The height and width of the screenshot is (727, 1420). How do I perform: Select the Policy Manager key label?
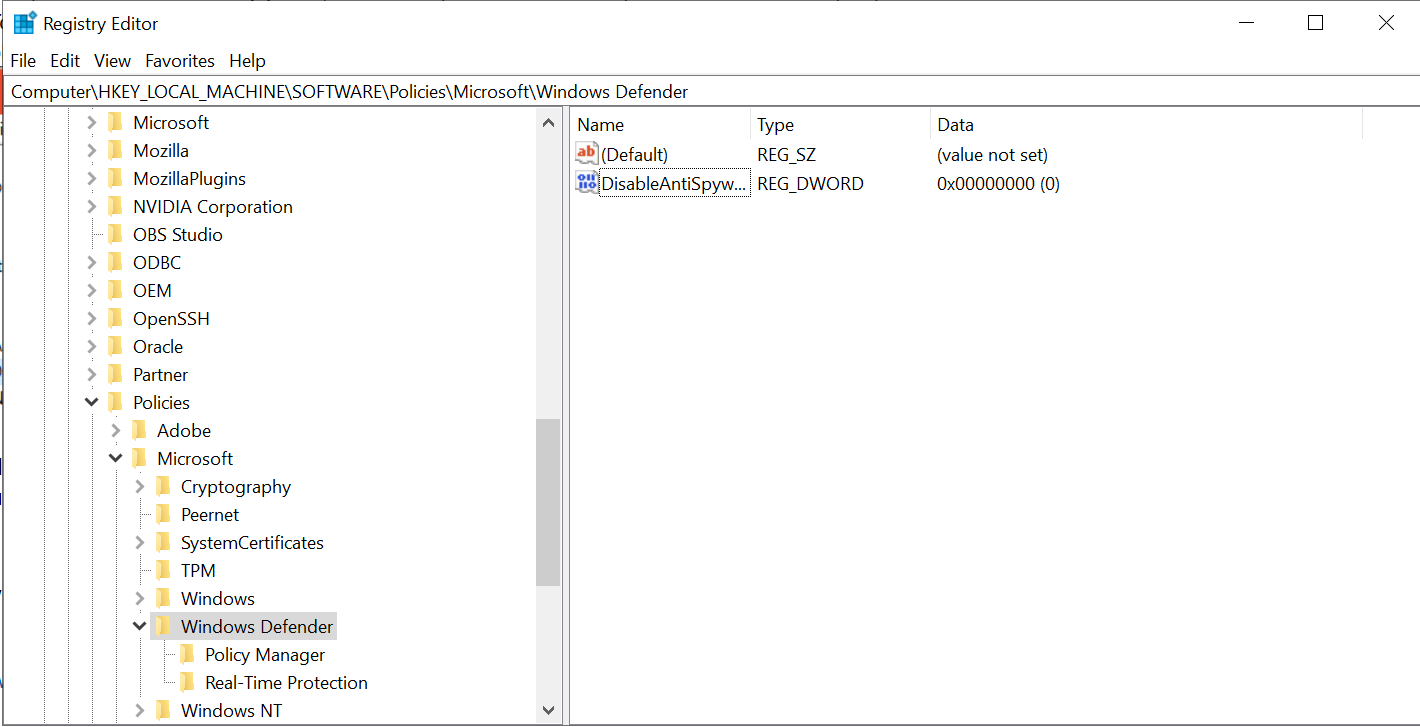click(x=265, y=655)
